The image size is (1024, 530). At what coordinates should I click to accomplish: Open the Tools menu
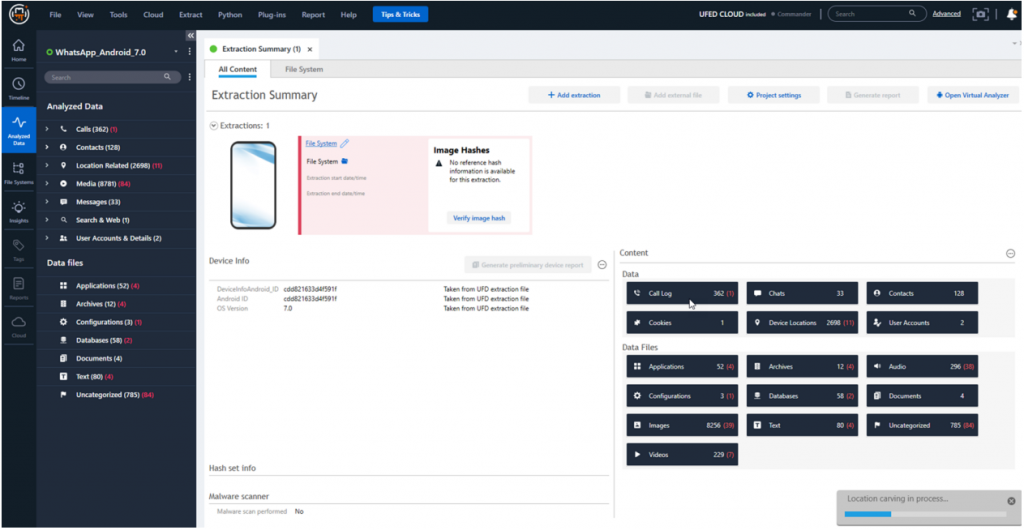pos(119,14)
